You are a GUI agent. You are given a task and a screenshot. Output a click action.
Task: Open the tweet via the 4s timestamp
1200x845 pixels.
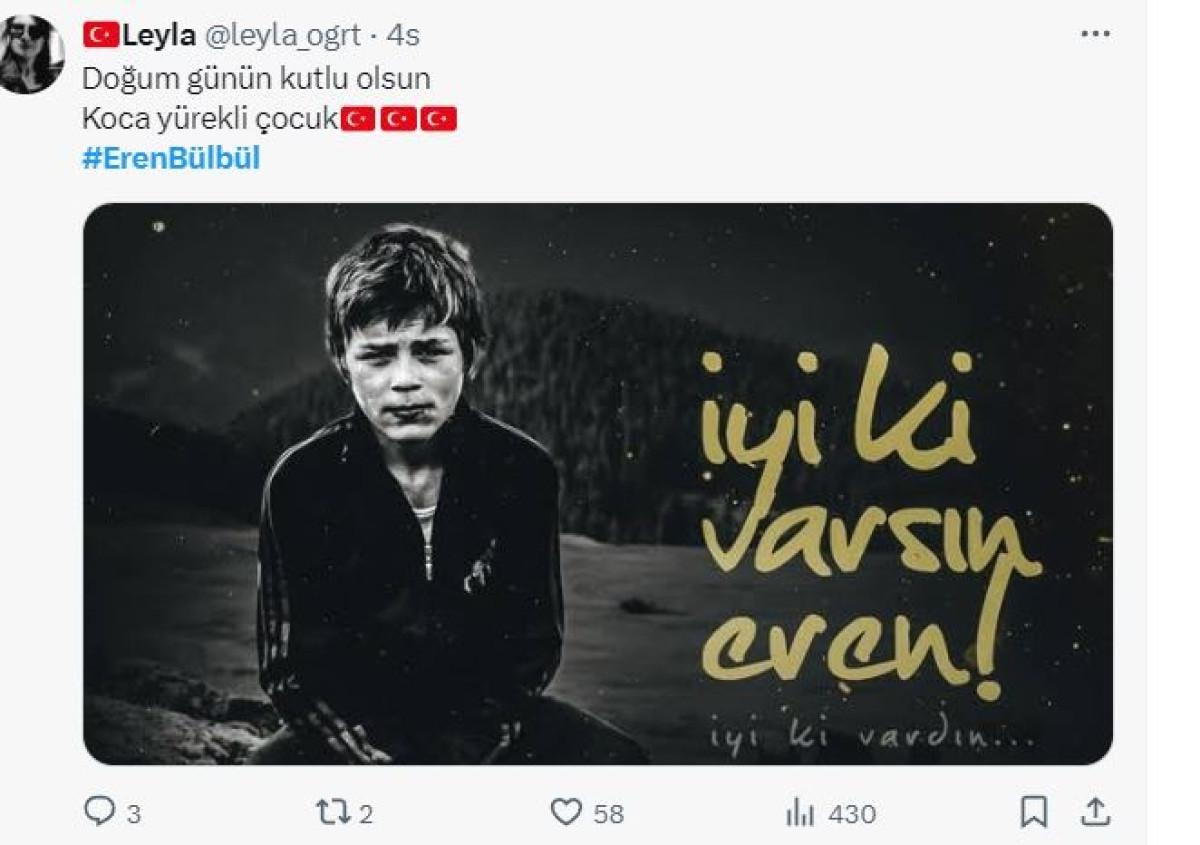(x=402, y=36)
